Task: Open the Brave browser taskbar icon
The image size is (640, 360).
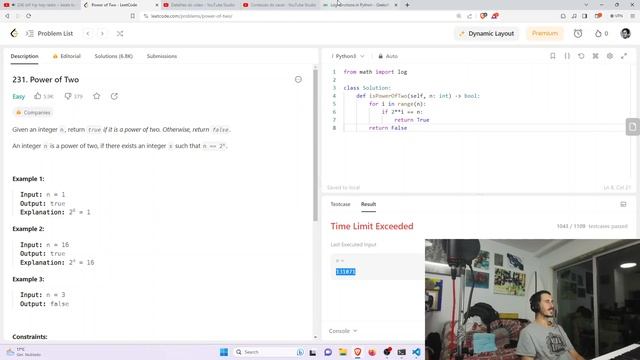Action: (358, 352)
